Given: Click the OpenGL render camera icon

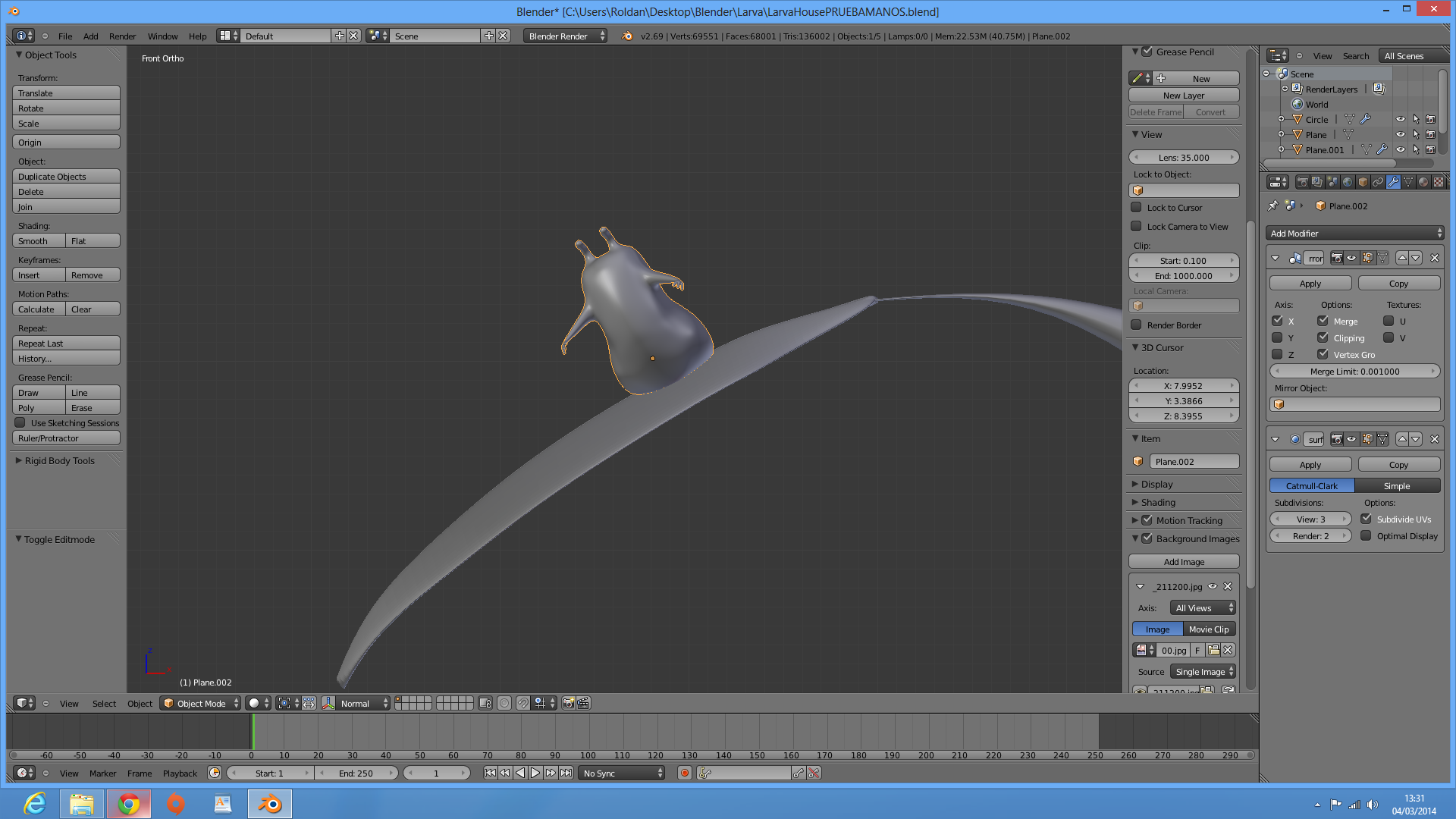Looking at the screenshot, I should (568, 703).
